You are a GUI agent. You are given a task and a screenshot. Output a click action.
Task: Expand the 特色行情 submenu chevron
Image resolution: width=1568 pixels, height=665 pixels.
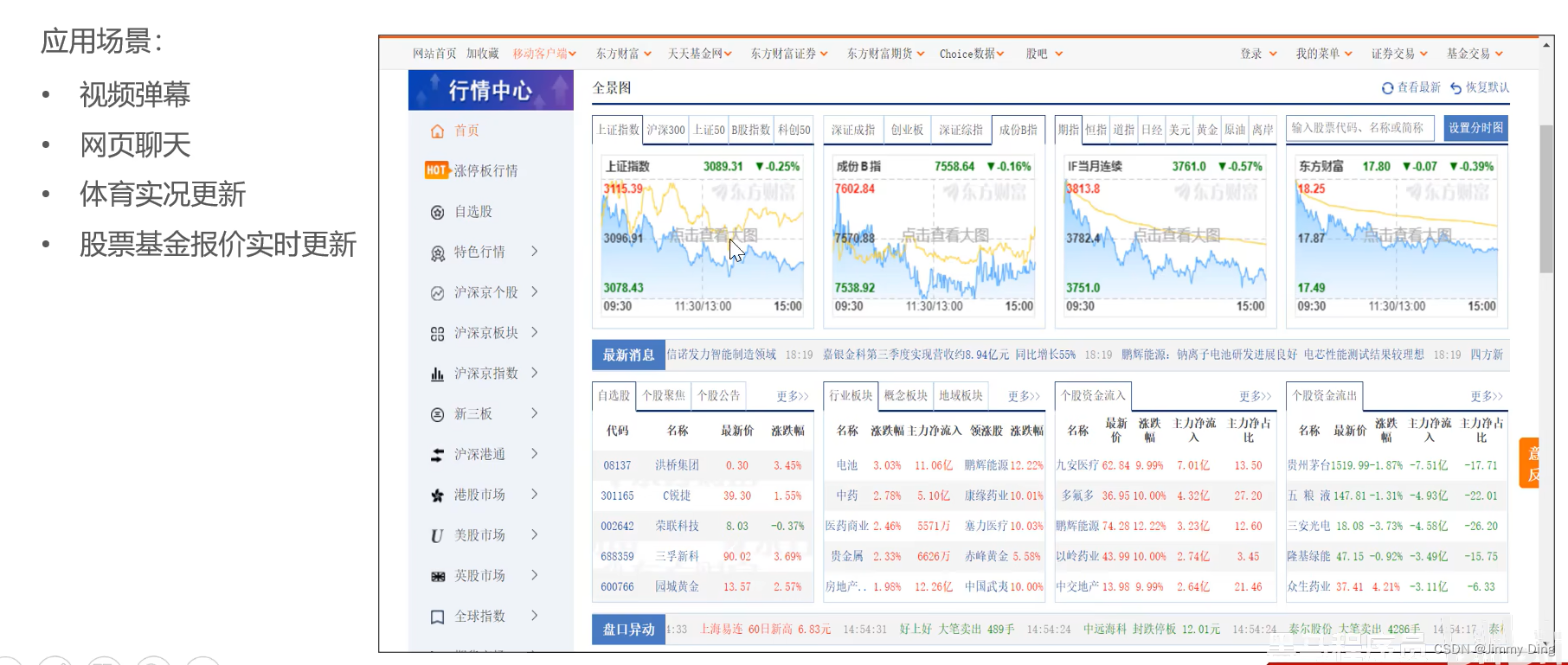tap(535, 251)
